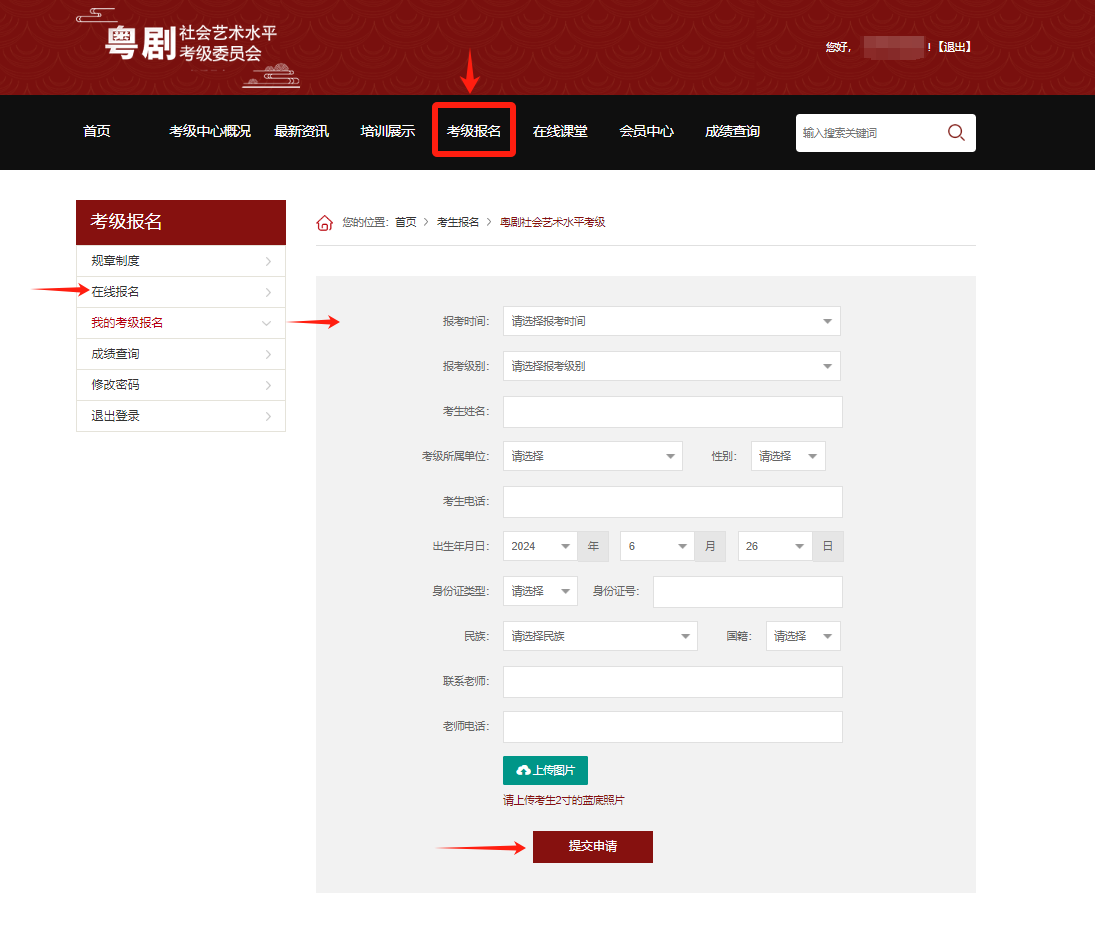Click the 考生姓名 input field
The width and height of the screenshot is (1095, 936).
pyautogui.click(x=673, y=412)
